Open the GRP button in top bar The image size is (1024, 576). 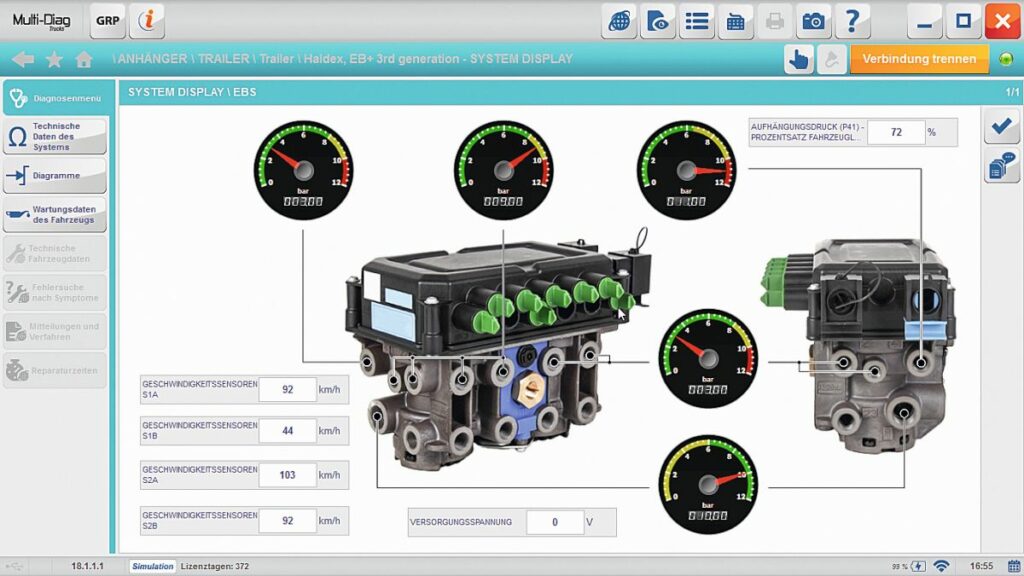[x=108, y=20]
